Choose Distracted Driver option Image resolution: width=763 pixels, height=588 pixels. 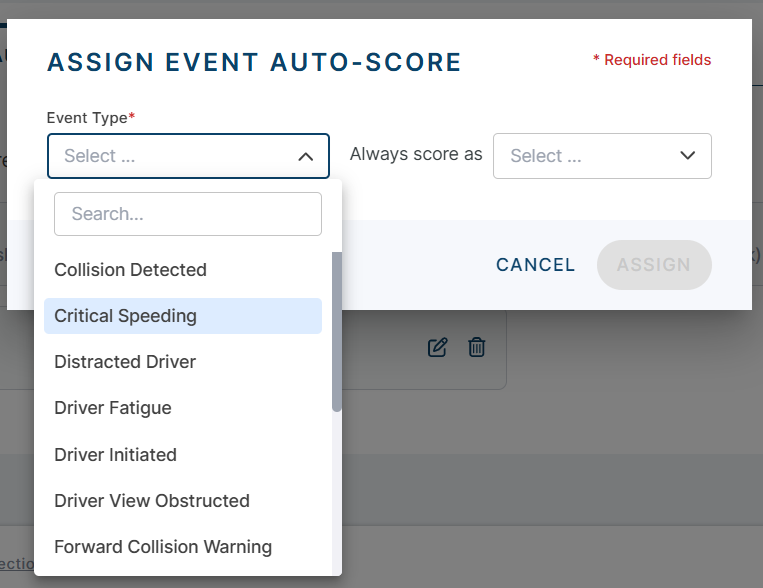coord(183,362)
